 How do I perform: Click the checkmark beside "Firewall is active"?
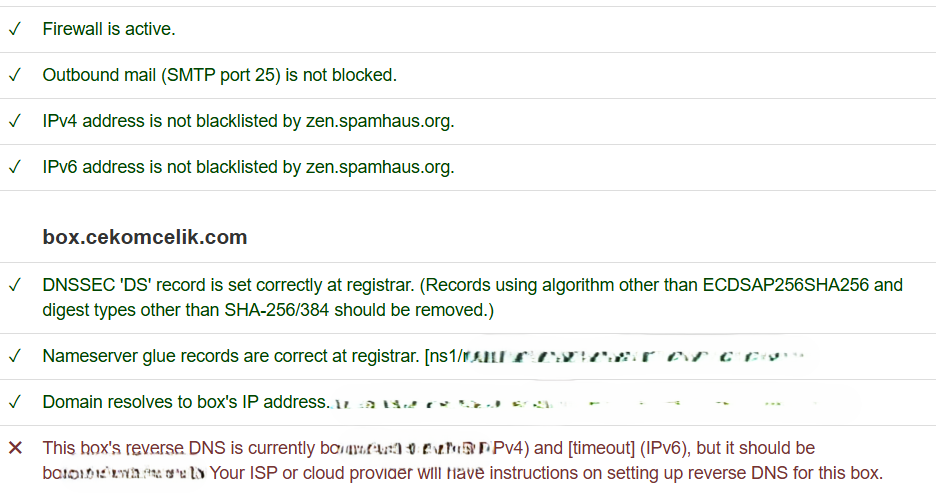[14, 29]
